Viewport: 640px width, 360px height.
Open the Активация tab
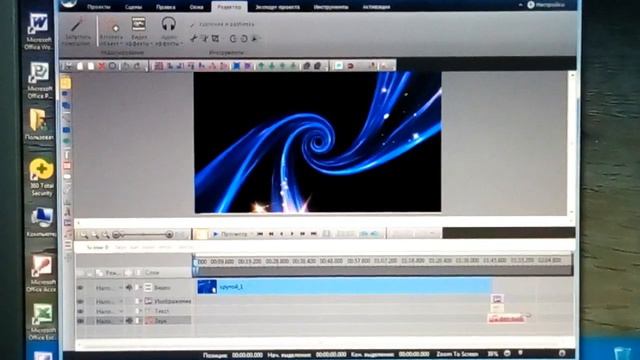(376, 7)
